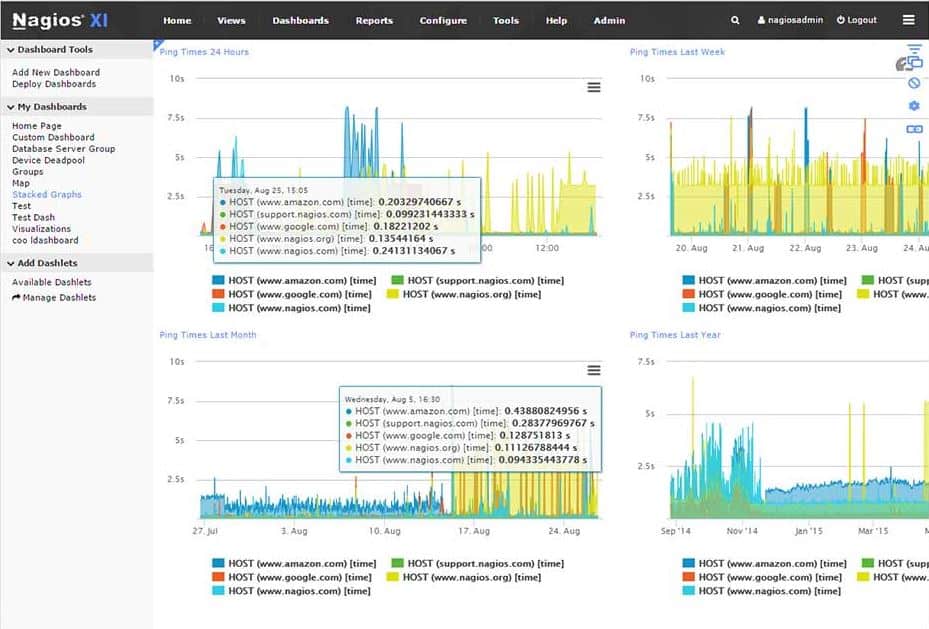The image size is (929, 629).
Task: Toggle www.google.com series in Last Week legend
Action: (762, 294)
